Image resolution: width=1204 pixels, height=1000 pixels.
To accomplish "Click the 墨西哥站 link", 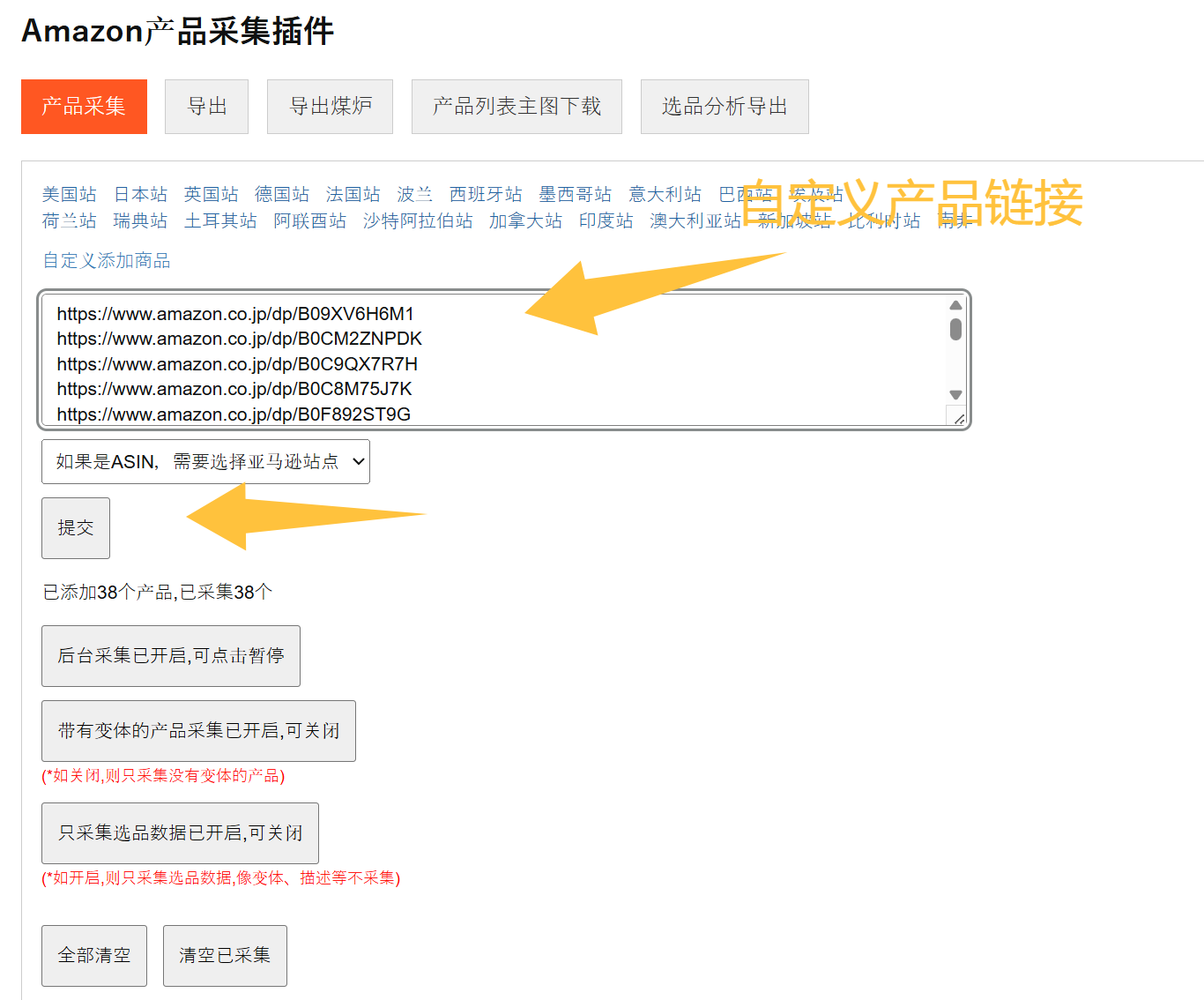I will tap(576, 194).
